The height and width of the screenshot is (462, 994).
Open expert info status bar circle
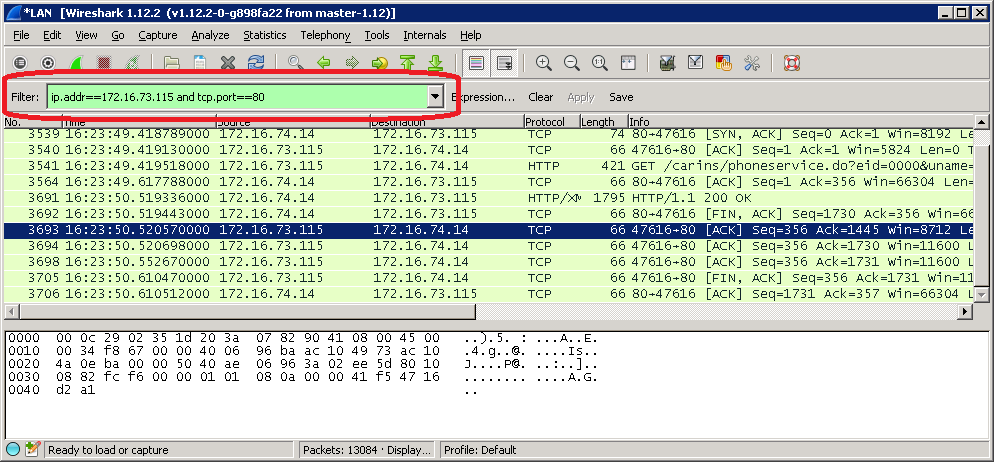click(x=13, y=450)
